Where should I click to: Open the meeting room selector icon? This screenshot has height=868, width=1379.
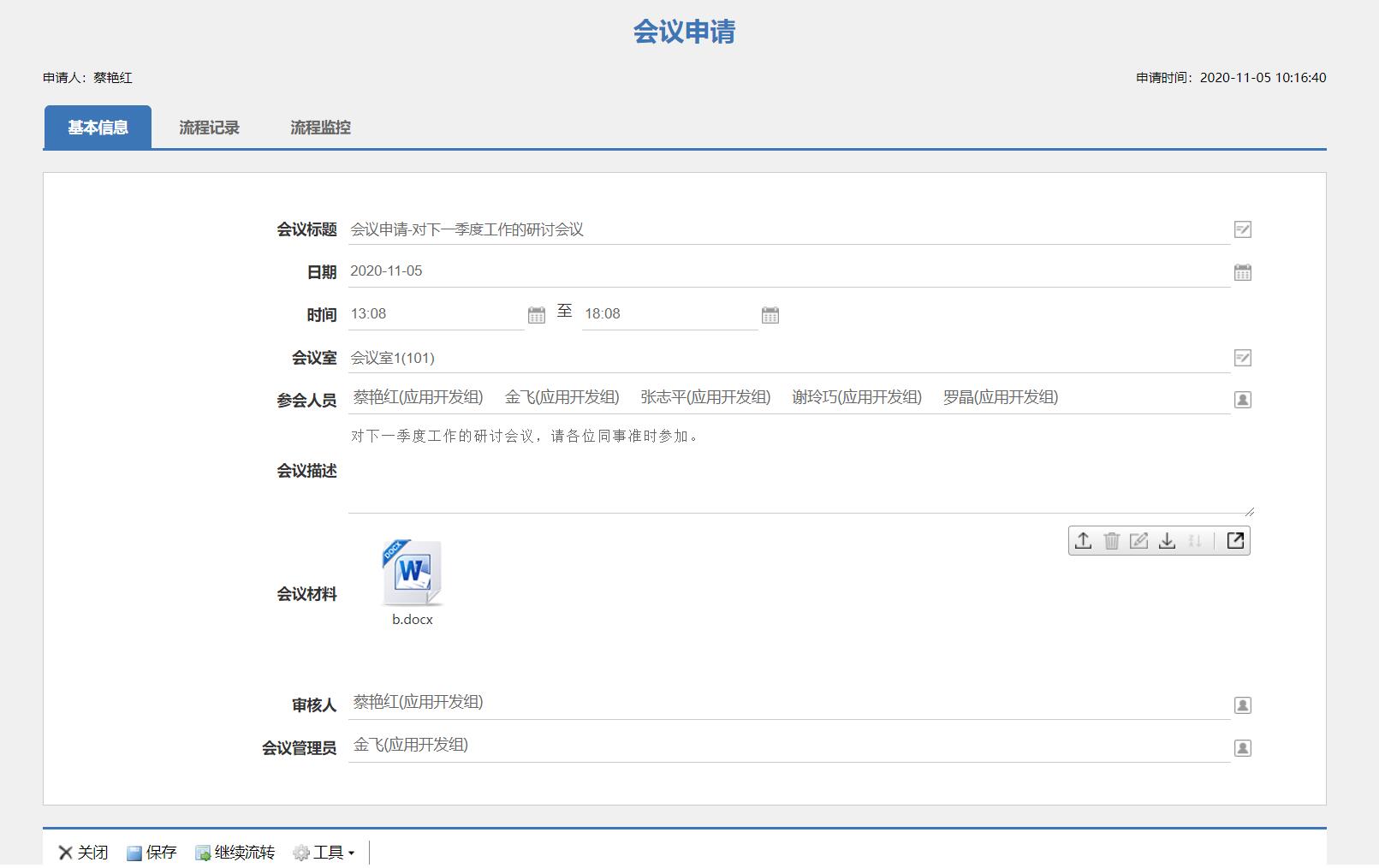1242,358
